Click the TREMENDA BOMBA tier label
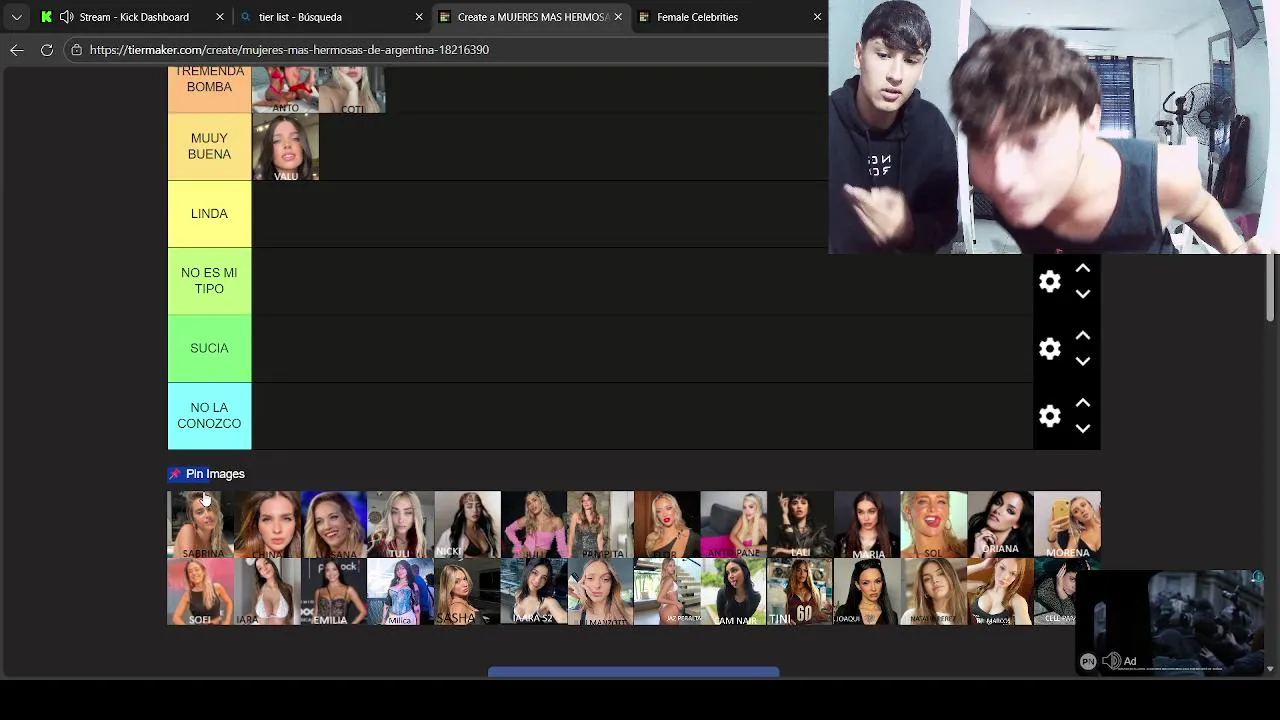Screen dimensions: 1280x720 [209, 89]
